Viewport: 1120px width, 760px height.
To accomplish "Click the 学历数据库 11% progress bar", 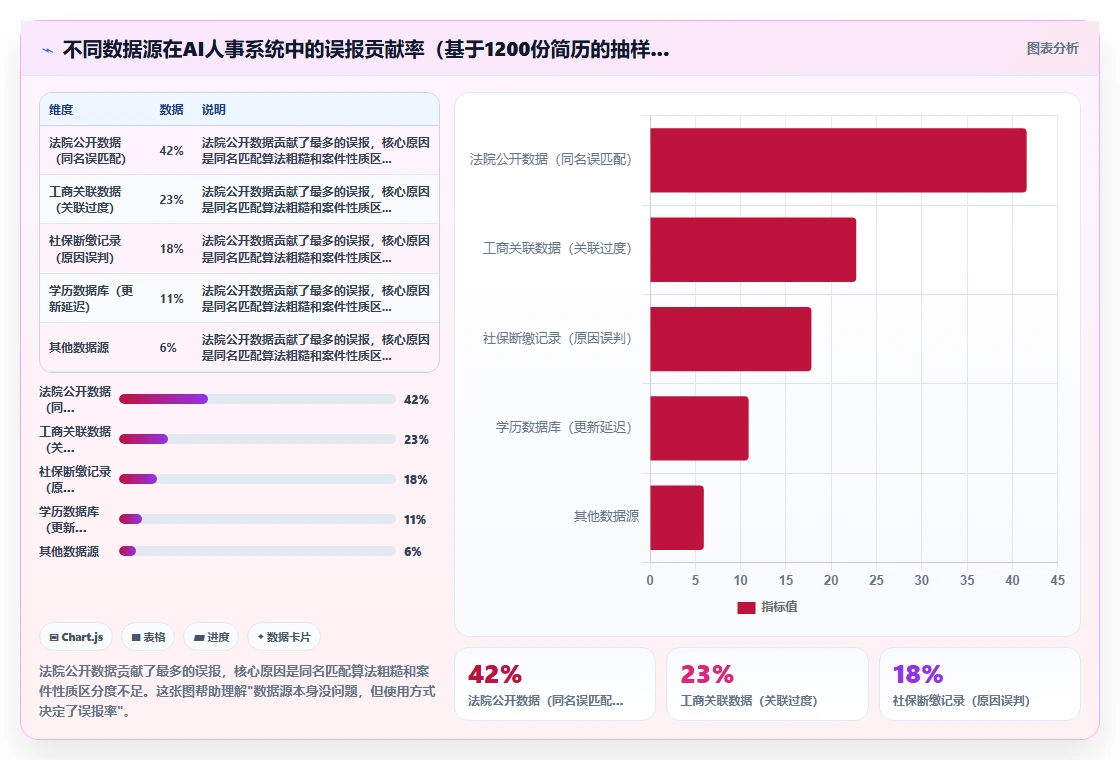I will coord(257,519).
